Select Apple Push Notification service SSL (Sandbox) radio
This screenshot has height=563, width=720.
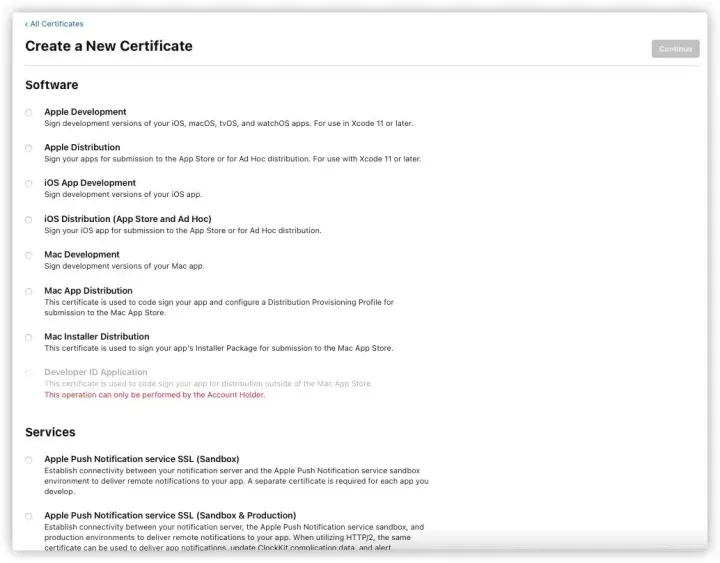[x=28, y=460]
